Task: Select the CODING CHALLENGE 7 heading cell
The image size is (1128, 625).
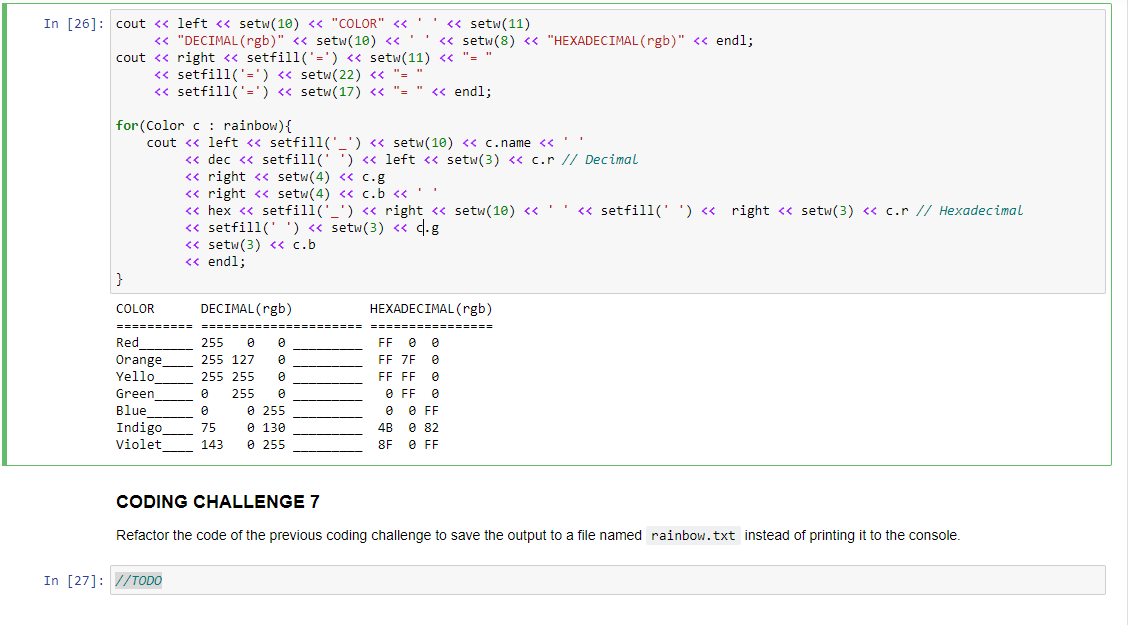Action: [218, 502]
